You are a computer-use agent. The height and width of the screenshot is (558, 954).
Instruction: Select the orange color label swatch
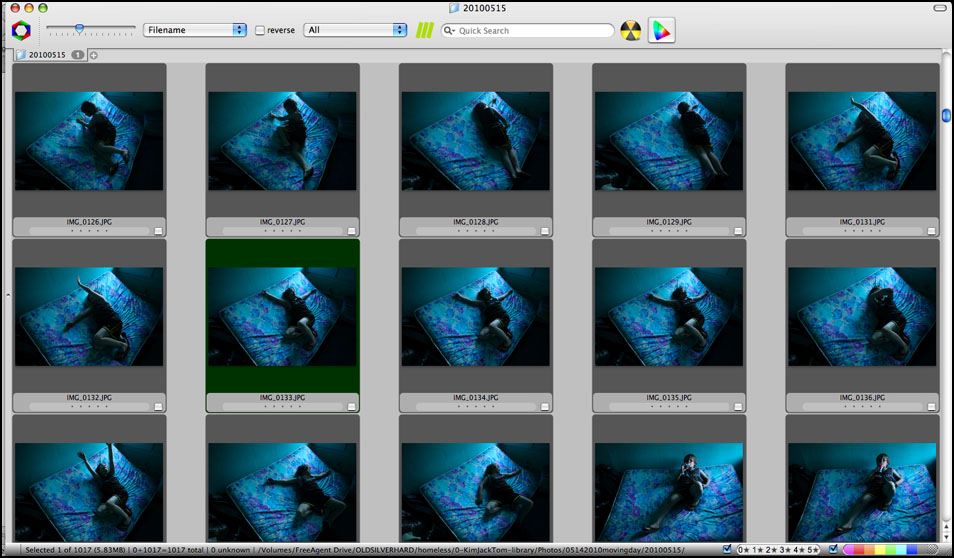[x=869, y=550]
